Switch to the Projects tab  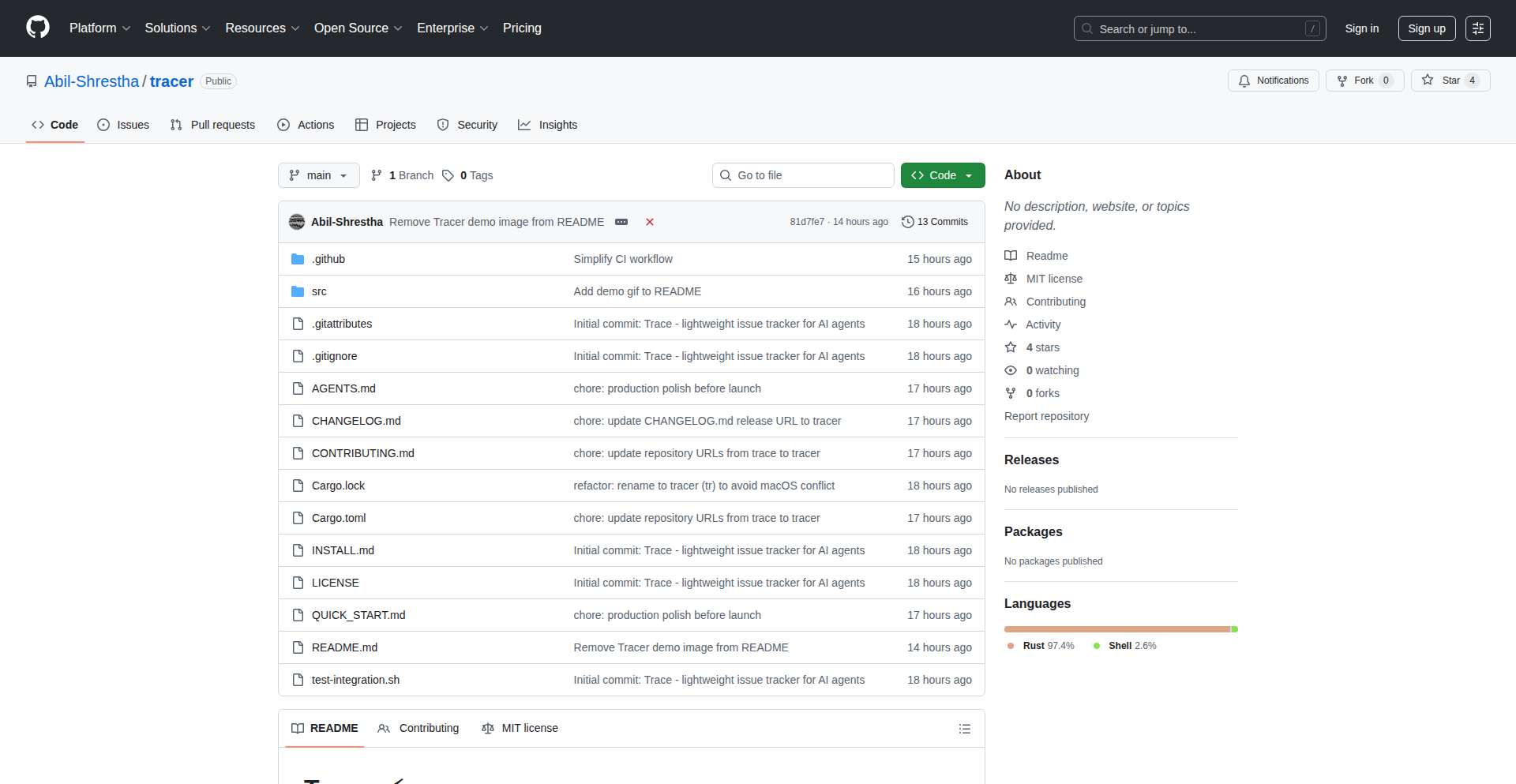(x=385, y=125)
